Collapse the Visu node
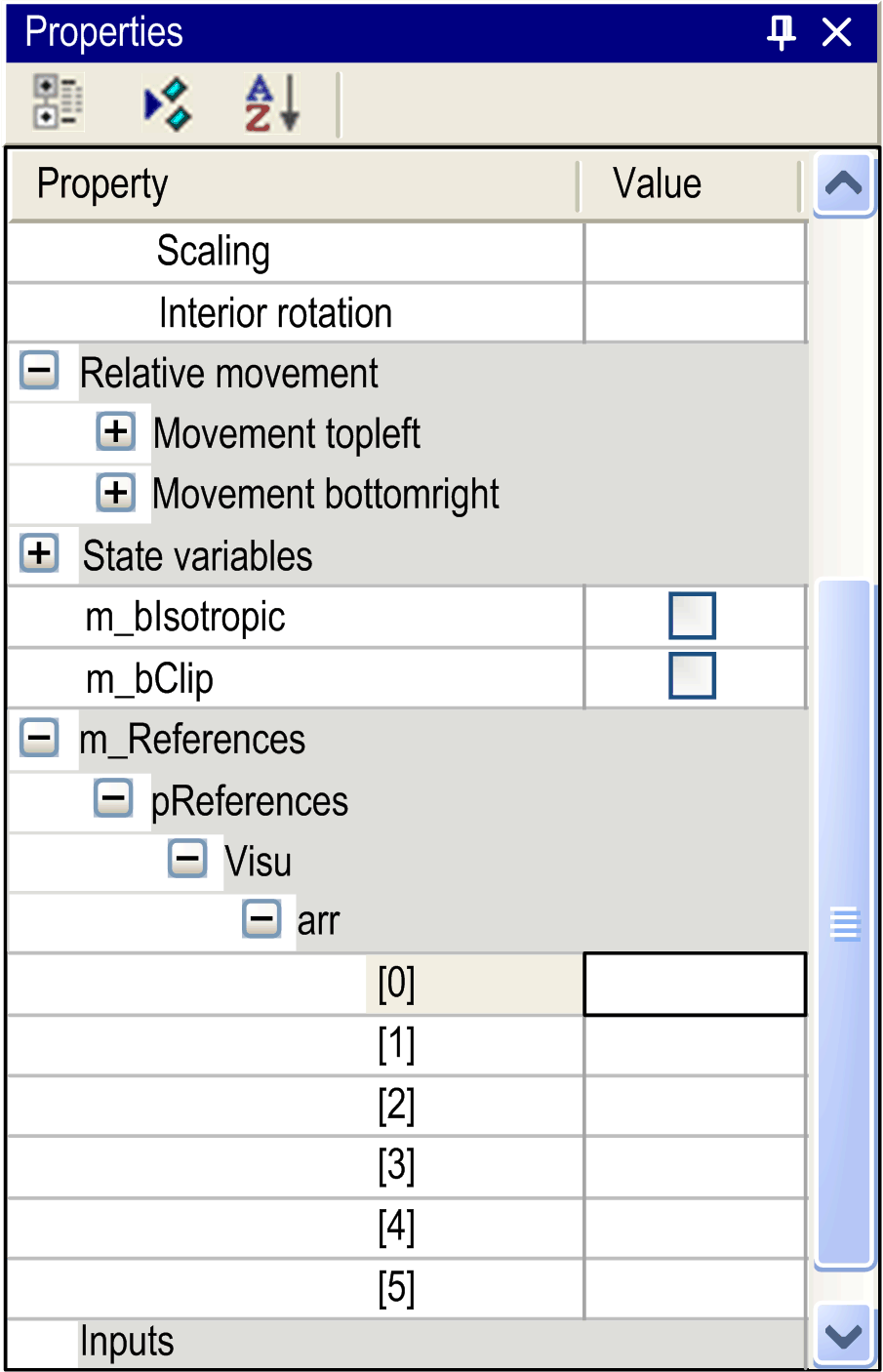Viewport: 883px width, 1372px height. (x=187, y=859)
